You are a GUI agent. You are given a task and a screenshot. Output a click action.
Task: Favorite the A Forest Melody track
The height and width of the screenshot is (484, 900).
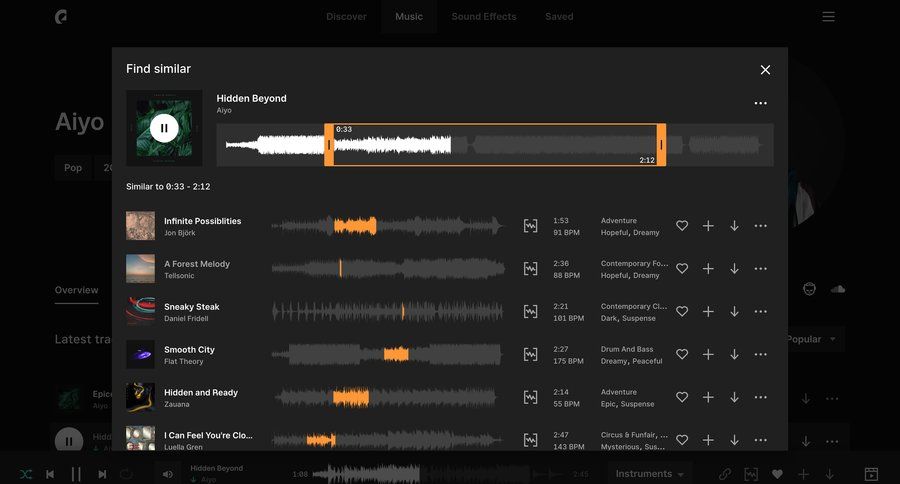tap(682, 268)
